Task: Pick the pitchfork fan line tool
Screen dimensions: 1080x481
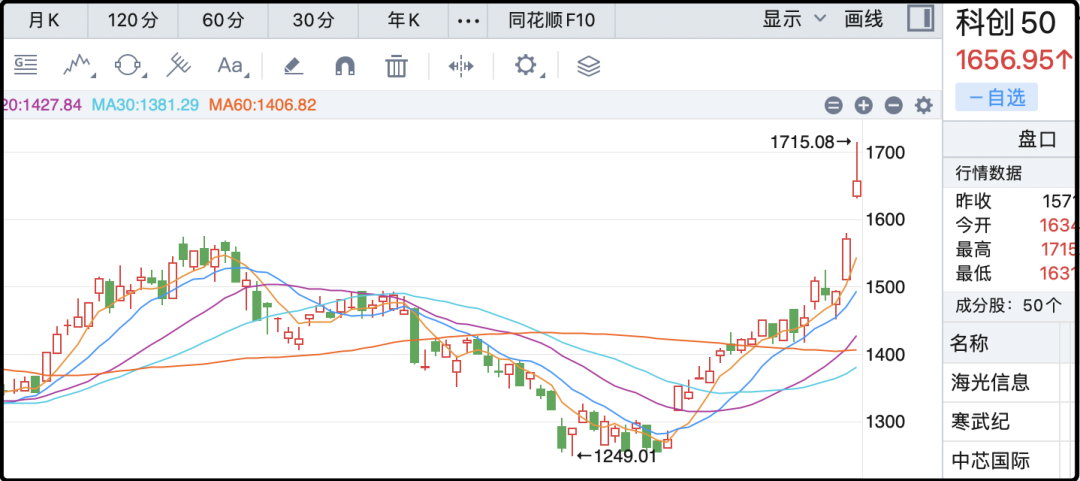Action: [x=180, y=65]
